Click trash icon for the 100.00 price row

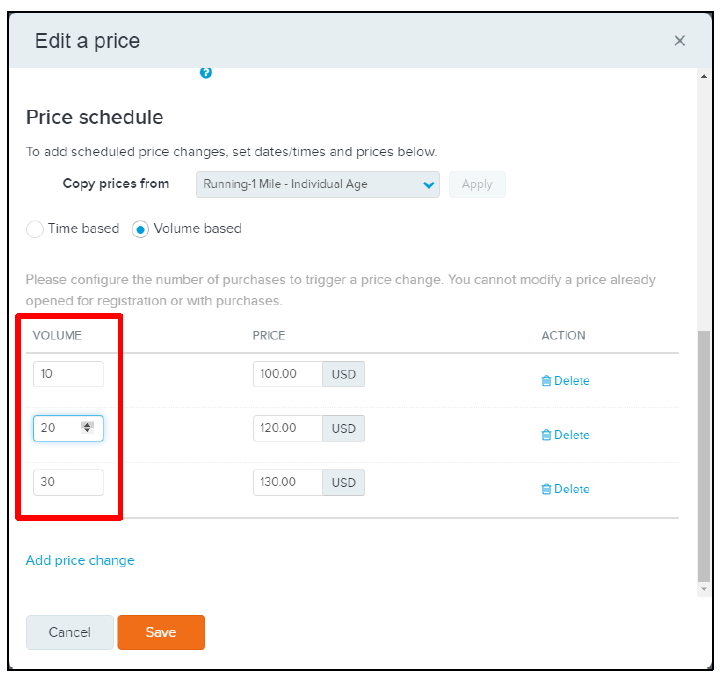546,381
